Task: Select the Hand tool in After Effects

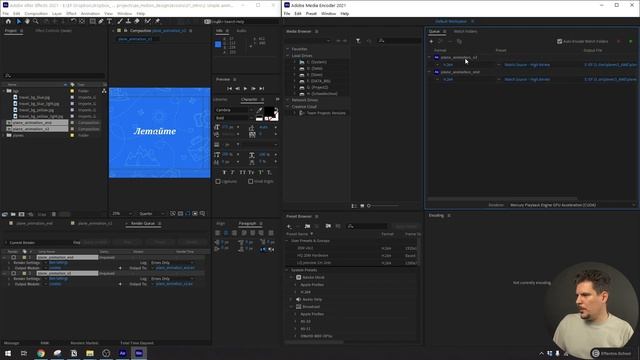Action: click(x=27, y=21)
